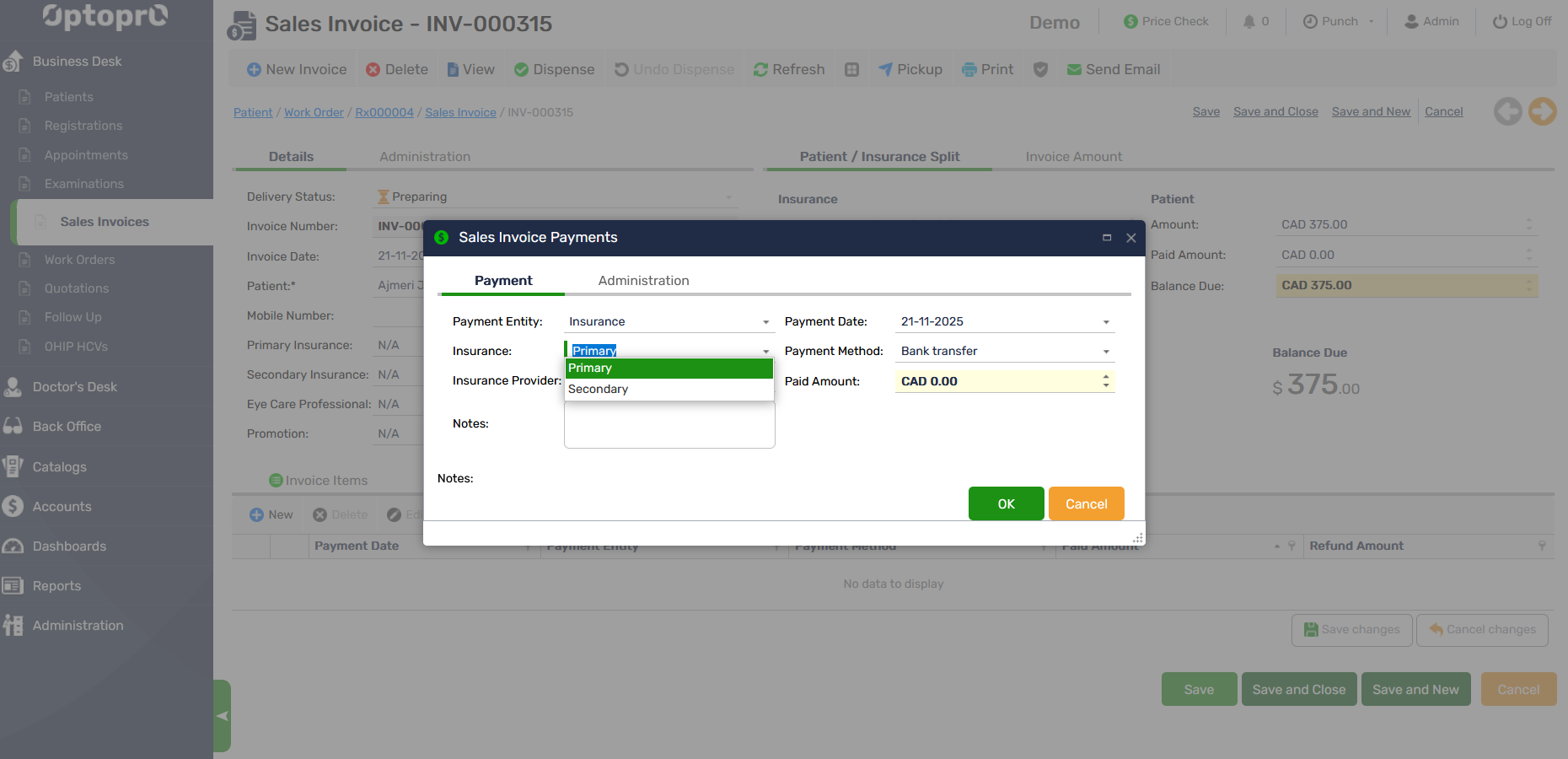This screenshot has width=1568, height=759.
Task: Expand the Payment Entity dropdown
Action: tap(765, 322)
